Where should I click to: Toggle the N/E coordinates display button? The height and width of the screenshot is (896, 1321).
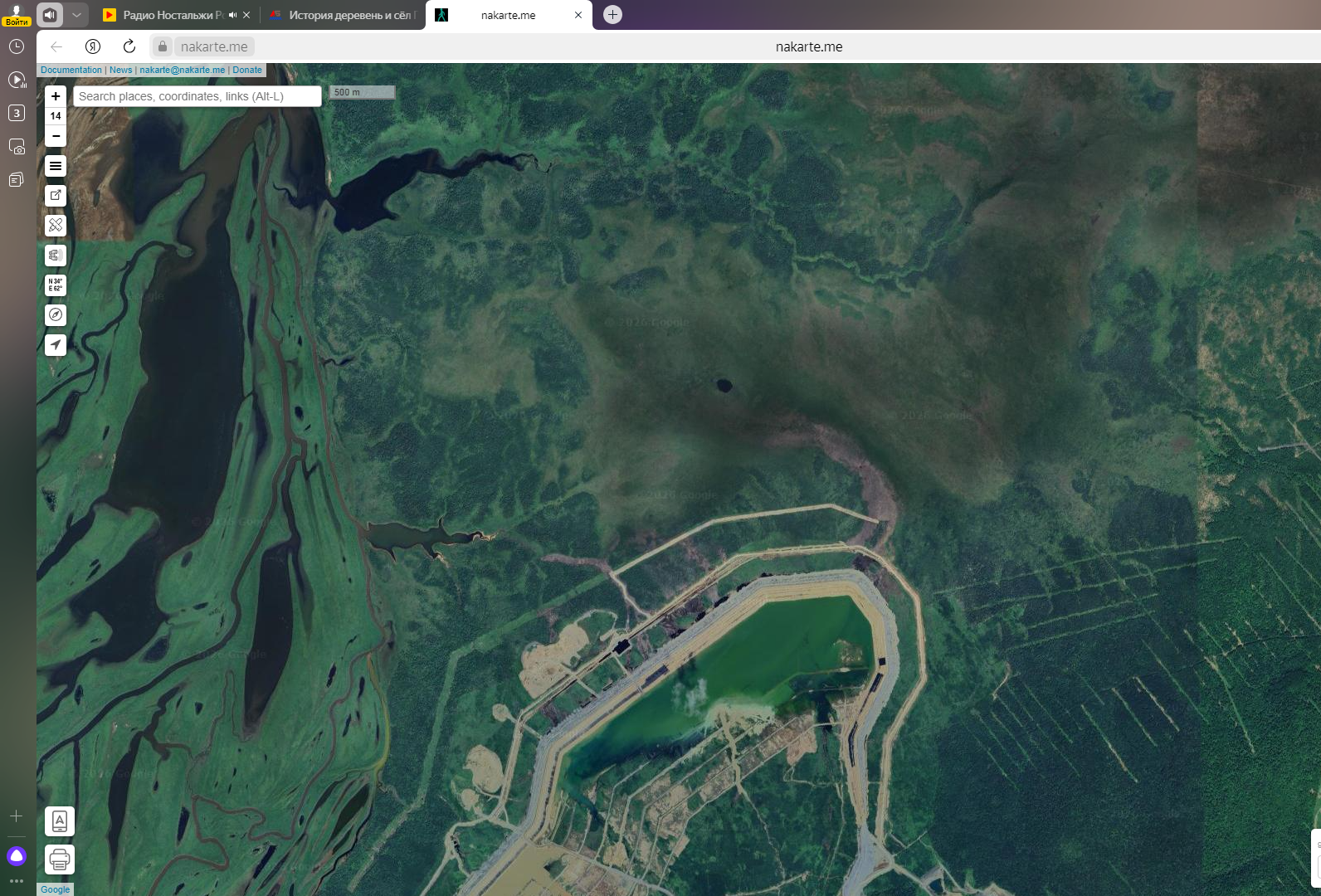coord(56,285)
